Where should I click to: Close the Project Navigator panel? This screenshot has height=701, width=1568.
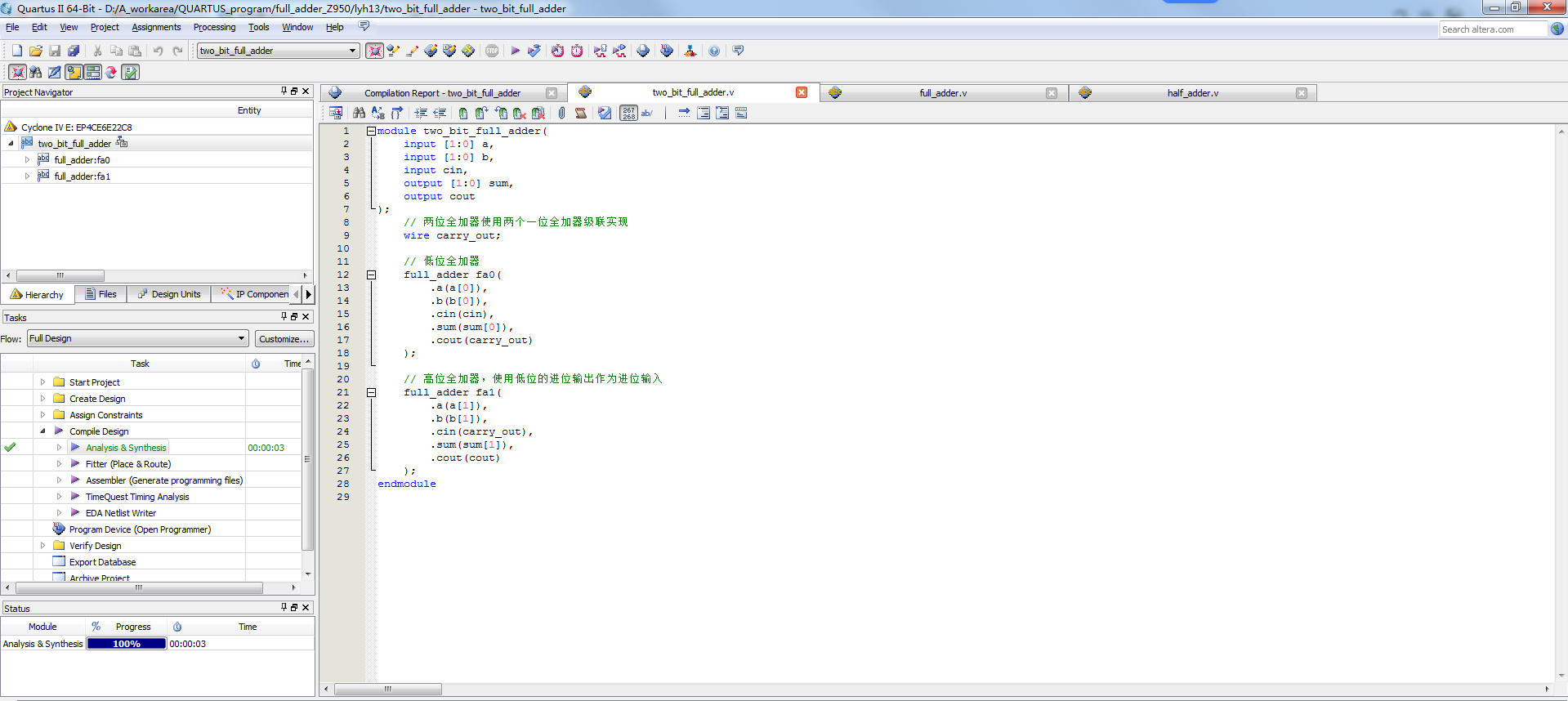click(306, 92)
